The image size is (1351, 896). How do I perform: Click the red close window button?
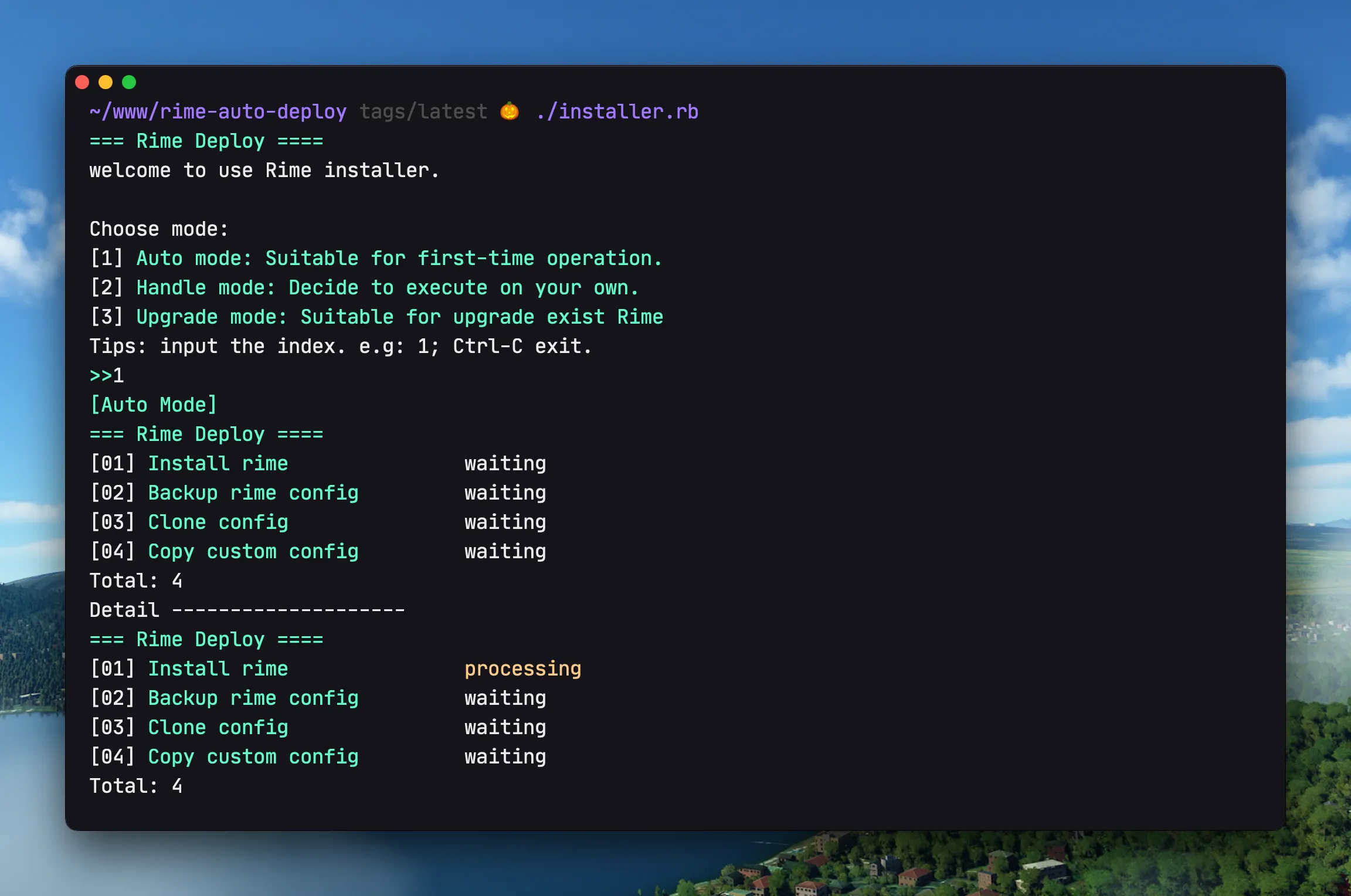click(82, 82)
